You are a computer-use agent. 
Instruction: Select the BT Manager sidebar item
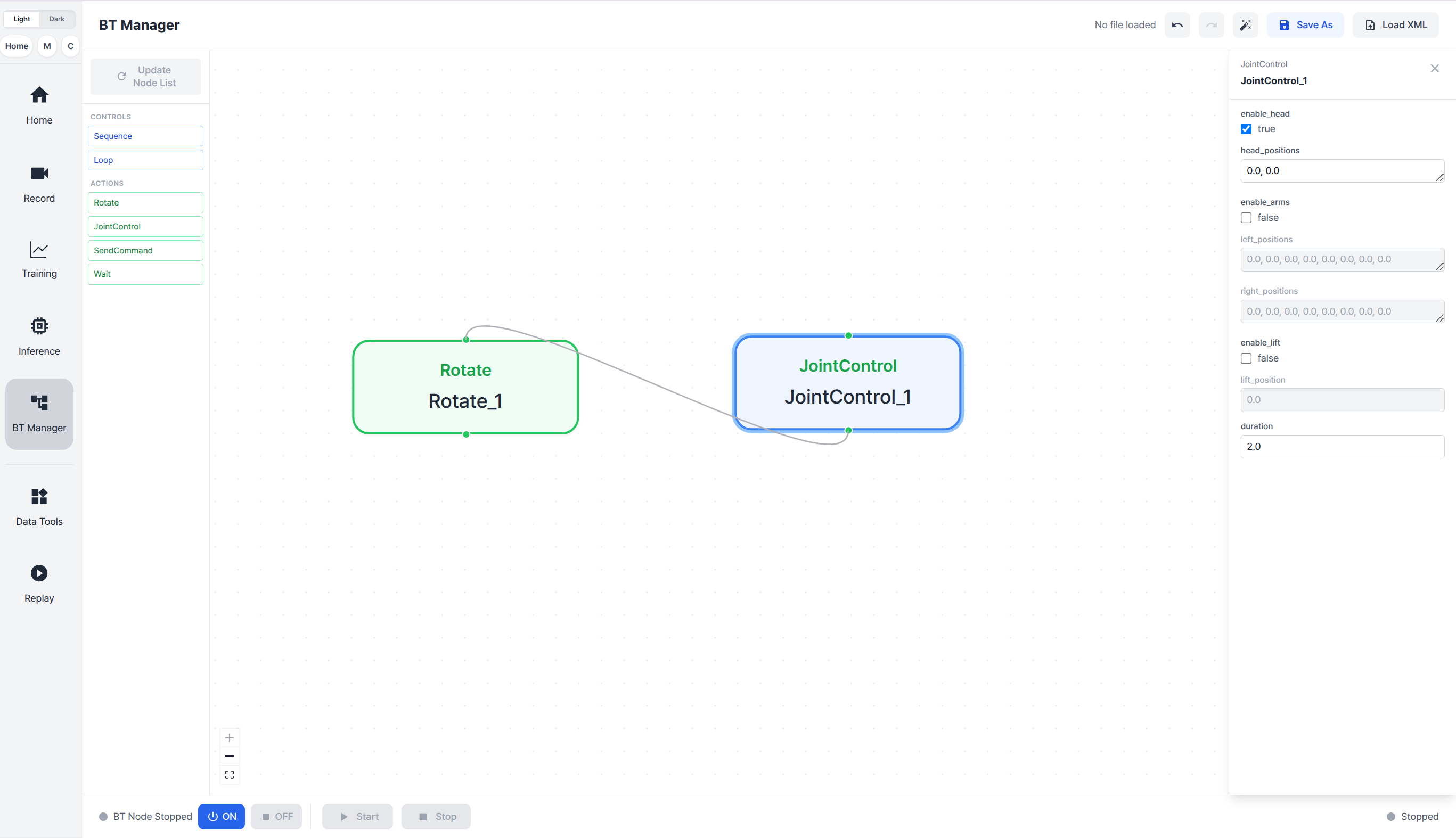point(39,413)
